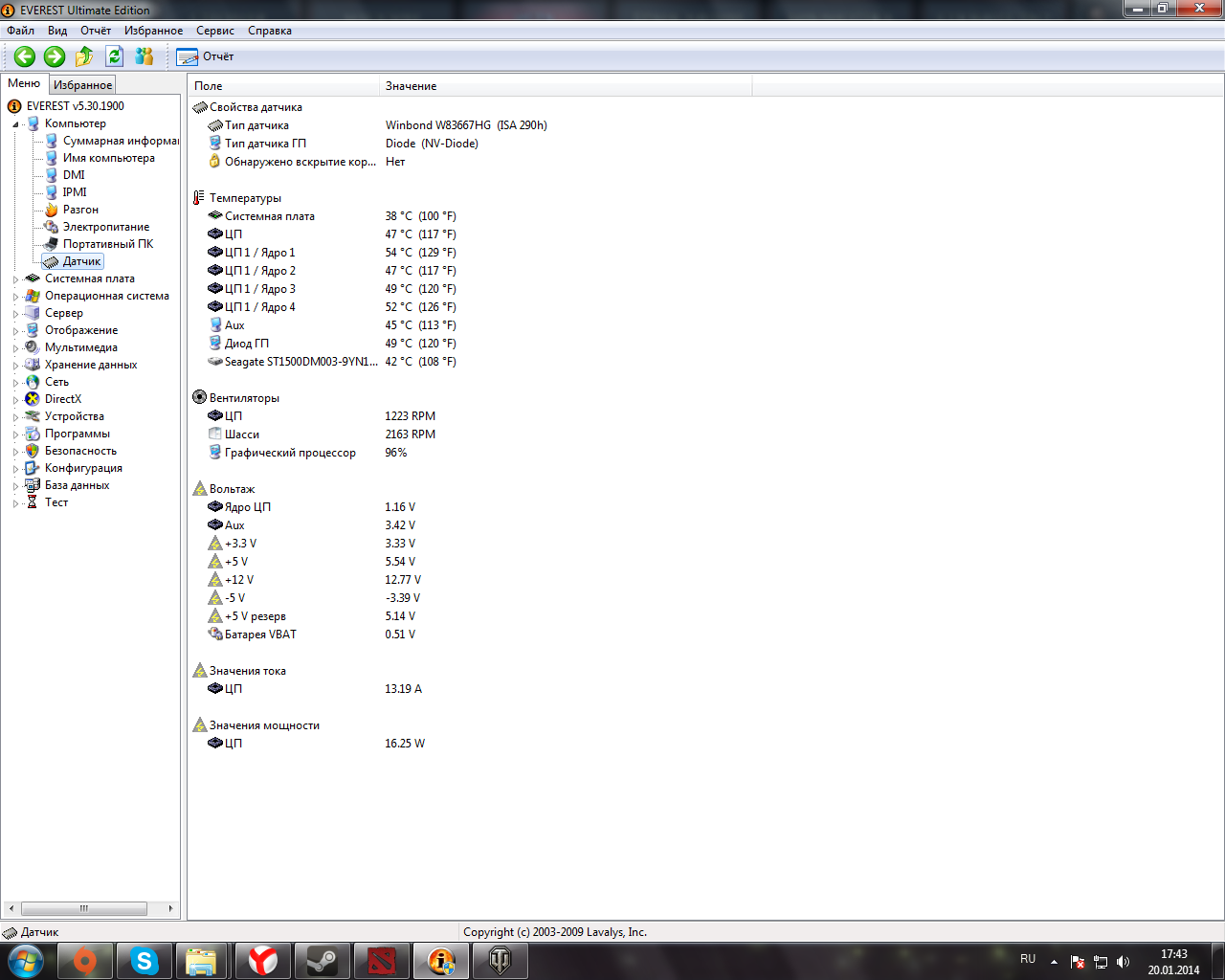Click the Конфигурация icon in tree

click(33, 468)
